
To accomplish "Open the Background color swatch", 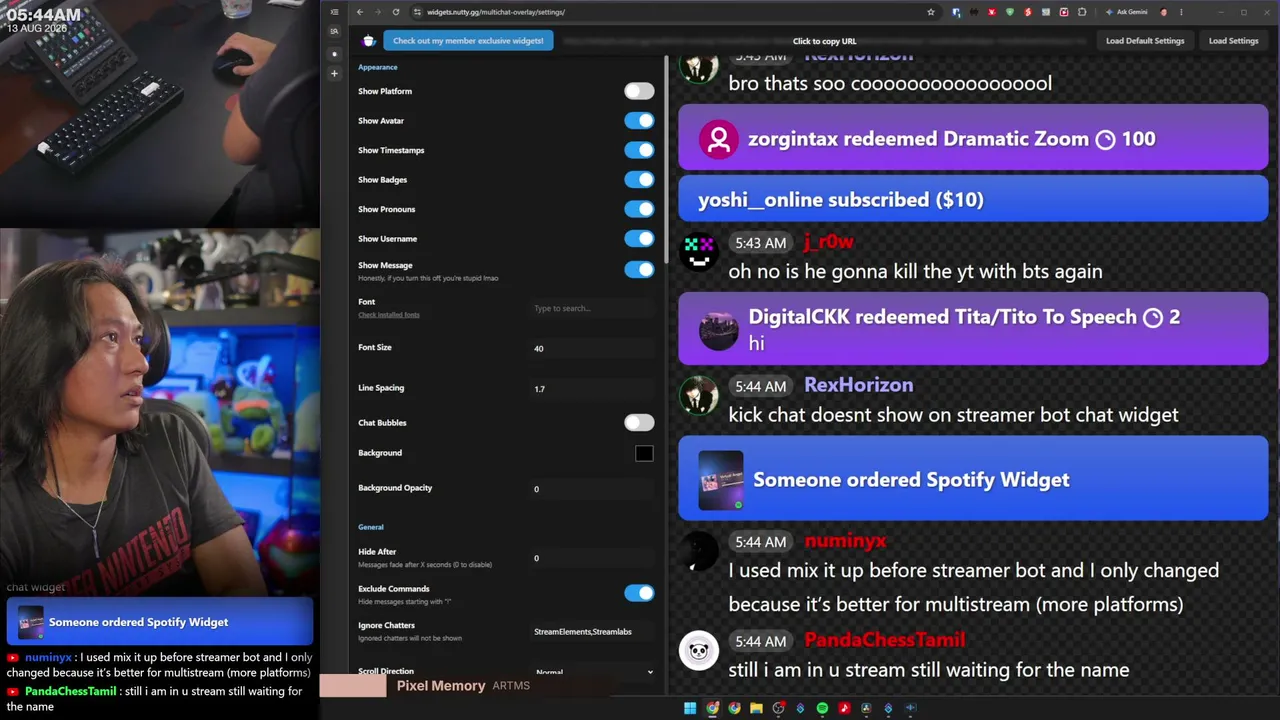I will coord(644,454).
